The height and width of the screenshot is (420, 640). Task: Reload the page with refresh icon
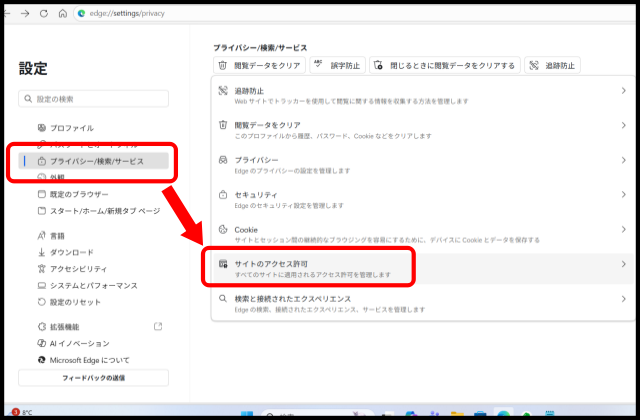pos(44,13)
